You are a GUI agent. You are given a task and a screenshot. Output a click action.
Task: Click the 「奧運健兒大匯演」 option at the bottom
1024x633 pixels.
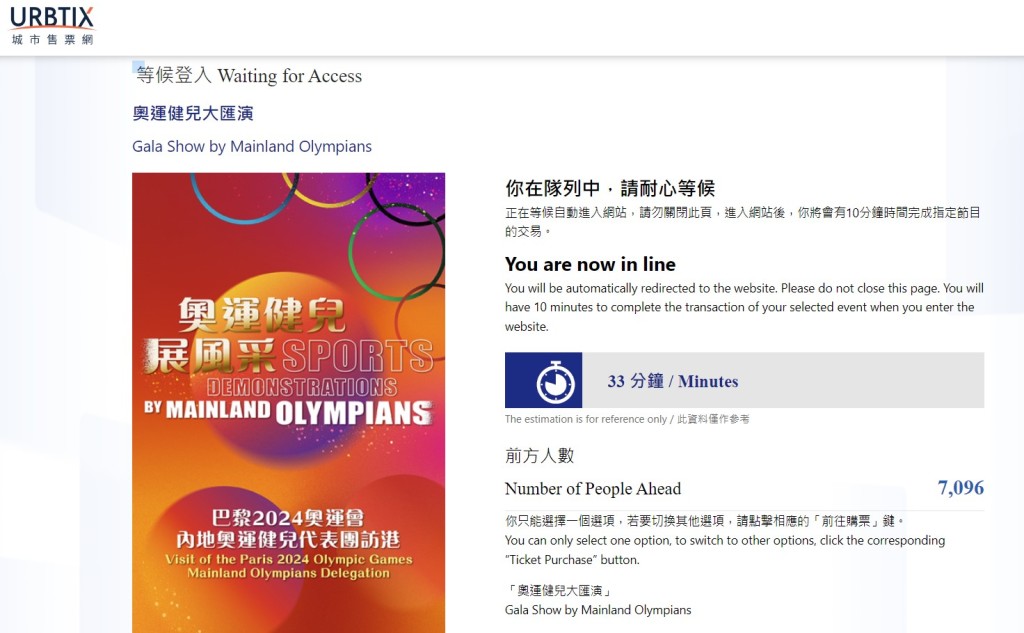(x=560, y=591)
